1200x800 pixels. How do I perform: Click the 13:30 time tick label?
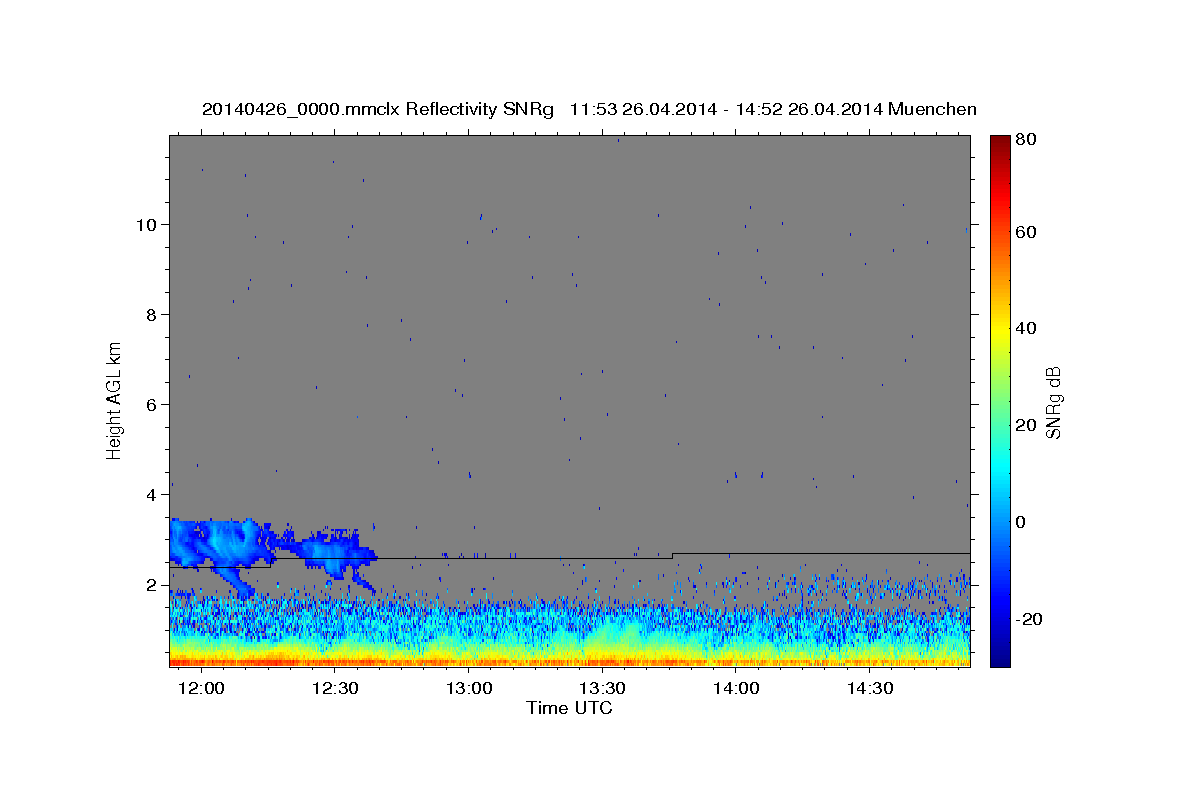(603, 689)
